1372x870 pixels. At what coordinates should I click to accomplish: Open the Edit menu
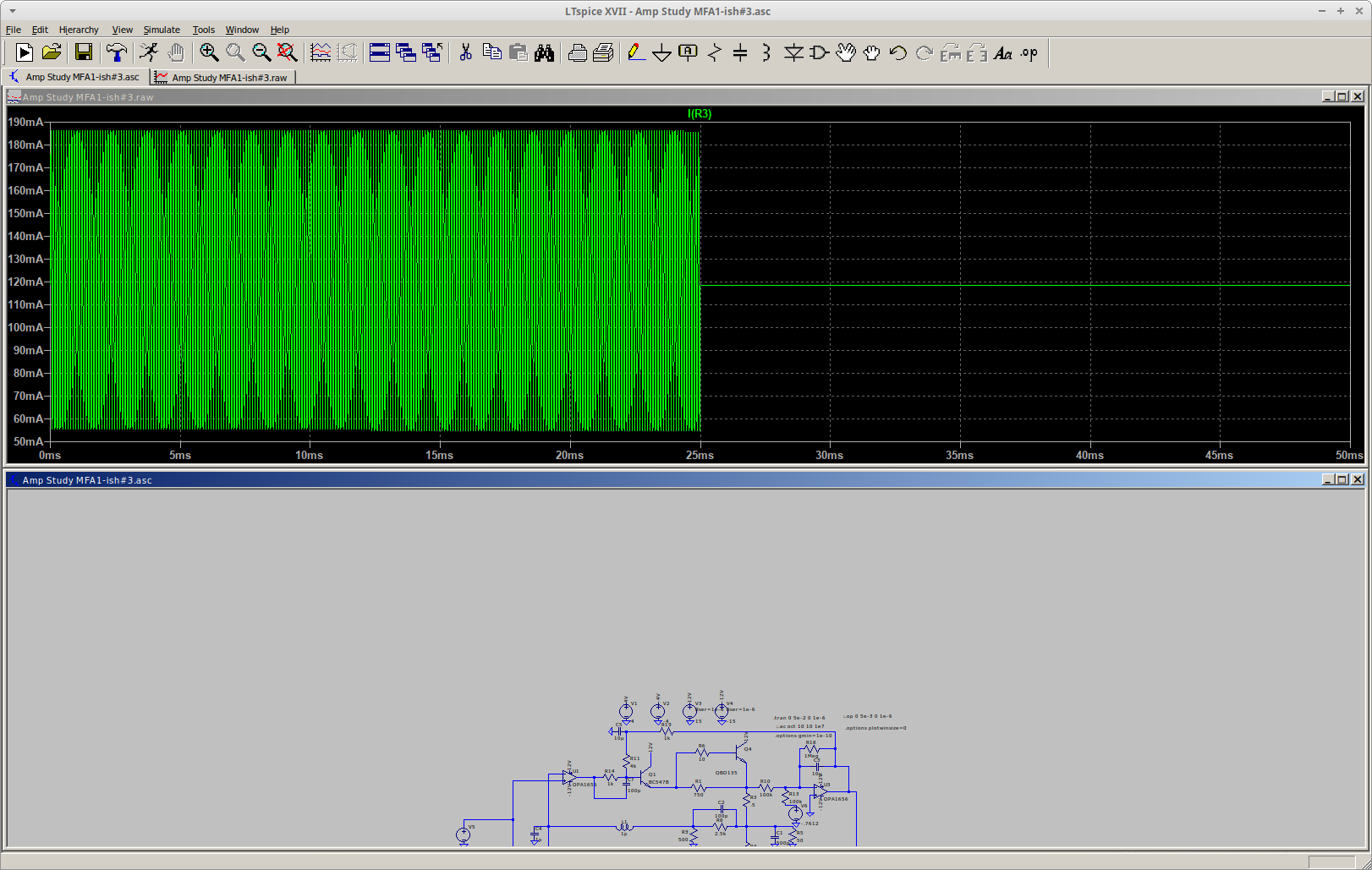point(40,30)
